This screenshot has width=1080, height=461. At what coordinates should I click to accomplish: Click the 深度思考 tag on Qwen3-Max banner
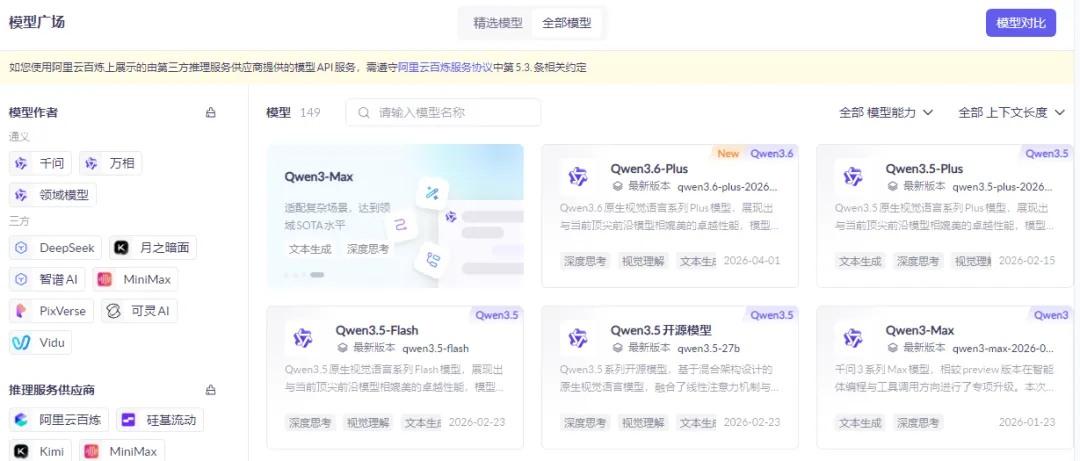point(368,249)
